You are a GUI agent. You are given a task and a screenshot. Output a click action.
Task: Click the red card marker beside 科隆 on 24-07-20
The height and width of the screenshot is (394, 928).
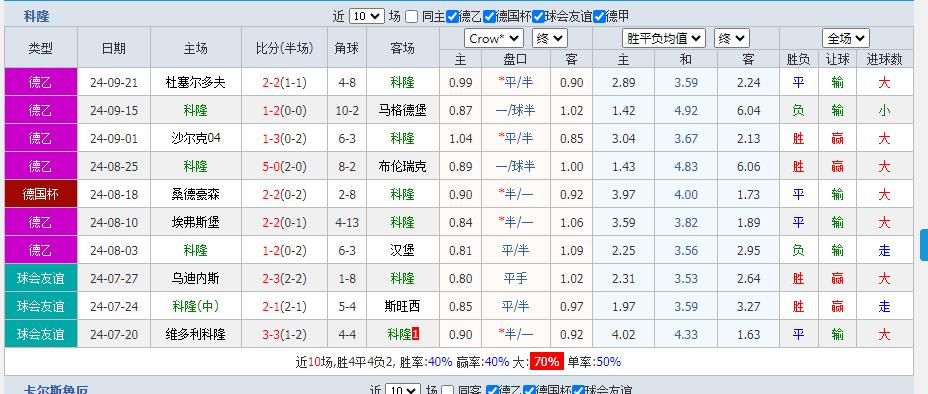[415, 334]
